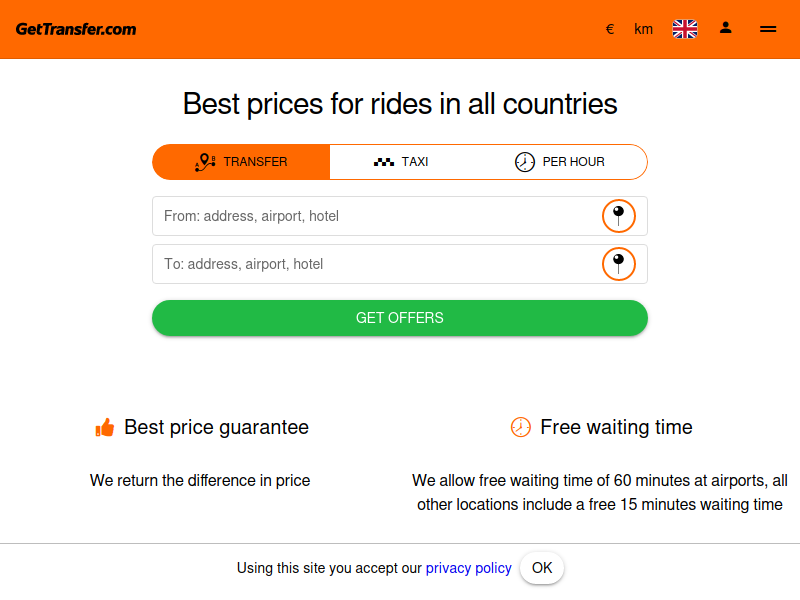Open the km distance unit selector
800x600 pixels.
(643, 29)
